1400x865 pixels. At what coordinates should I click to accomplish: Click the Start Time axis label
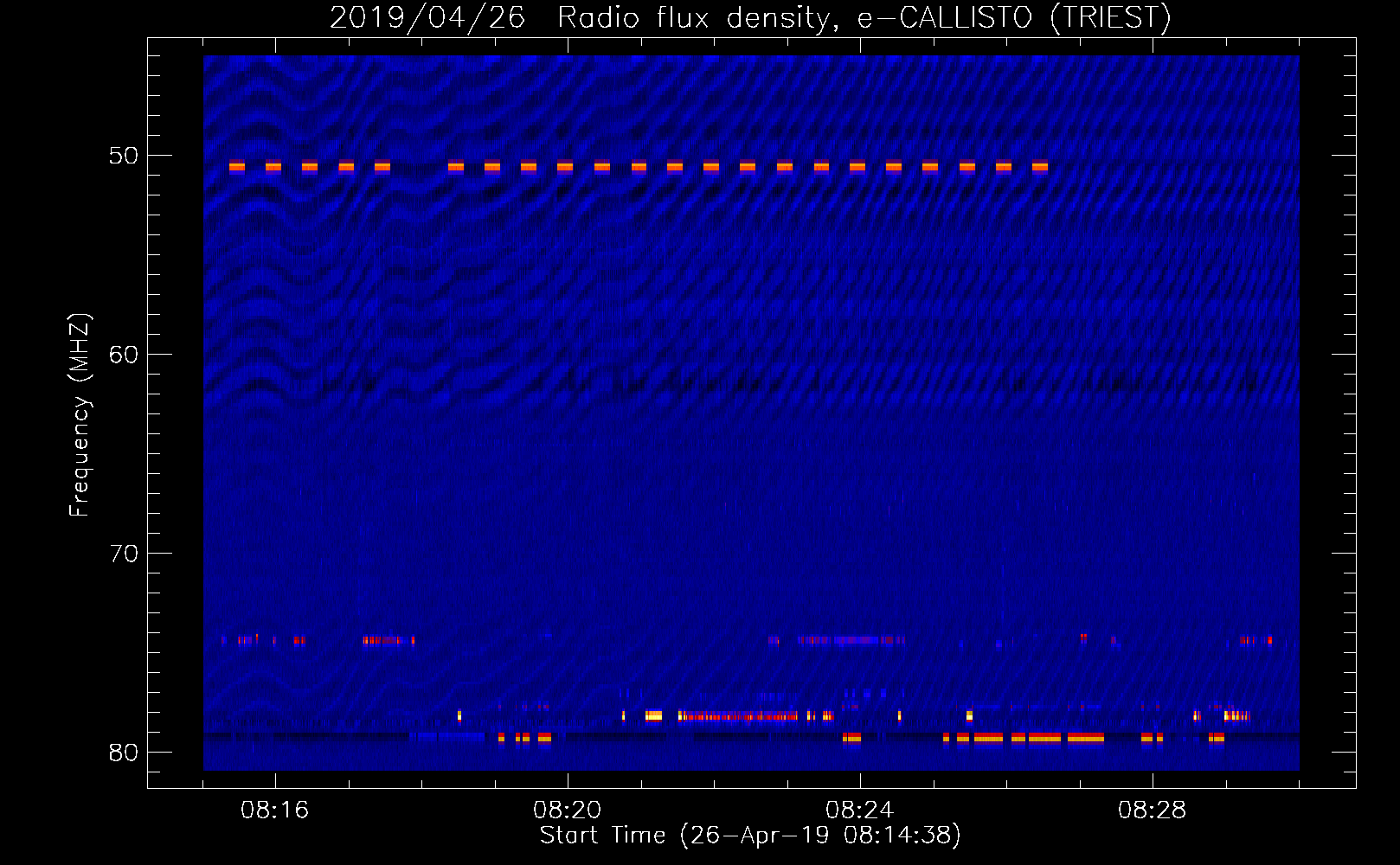pyautogui.click(x=750, y=836)
